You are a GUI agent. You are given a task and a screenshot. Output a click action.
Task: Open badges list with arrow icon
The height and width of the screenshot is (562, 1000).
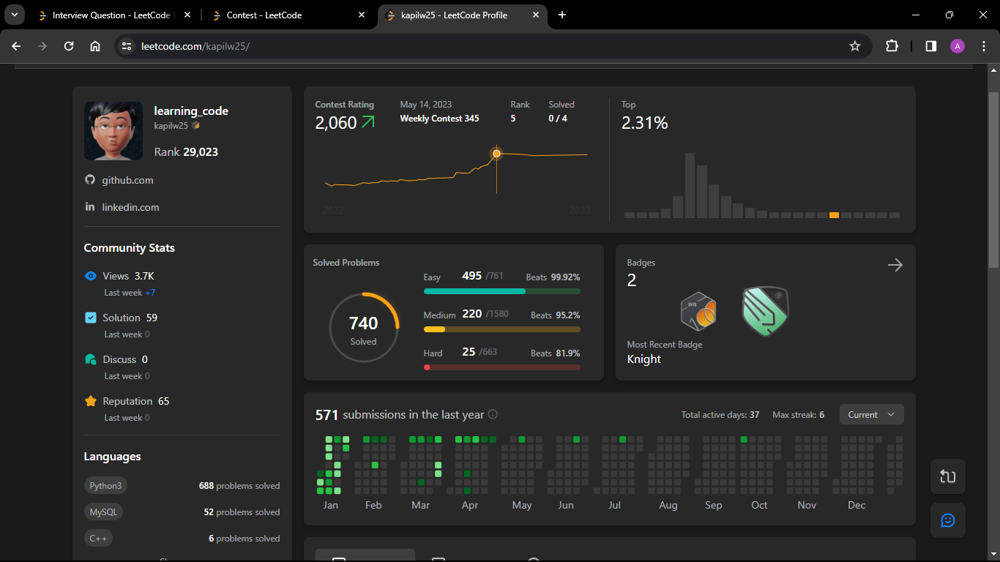[x=895, y=265]
